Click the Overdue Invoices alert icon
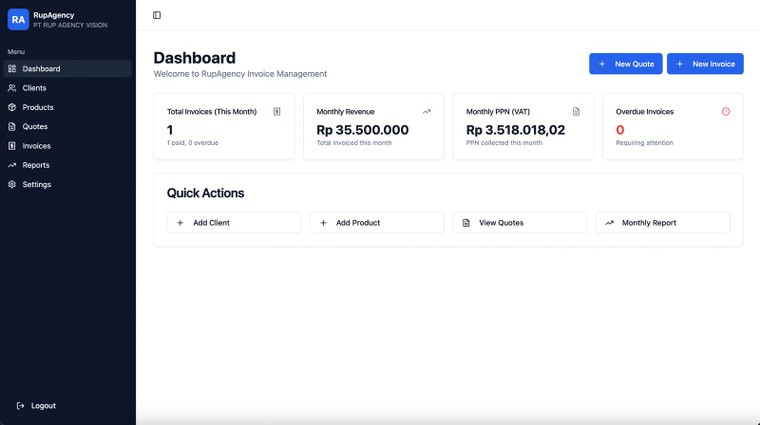 click(x=726, y=112)
